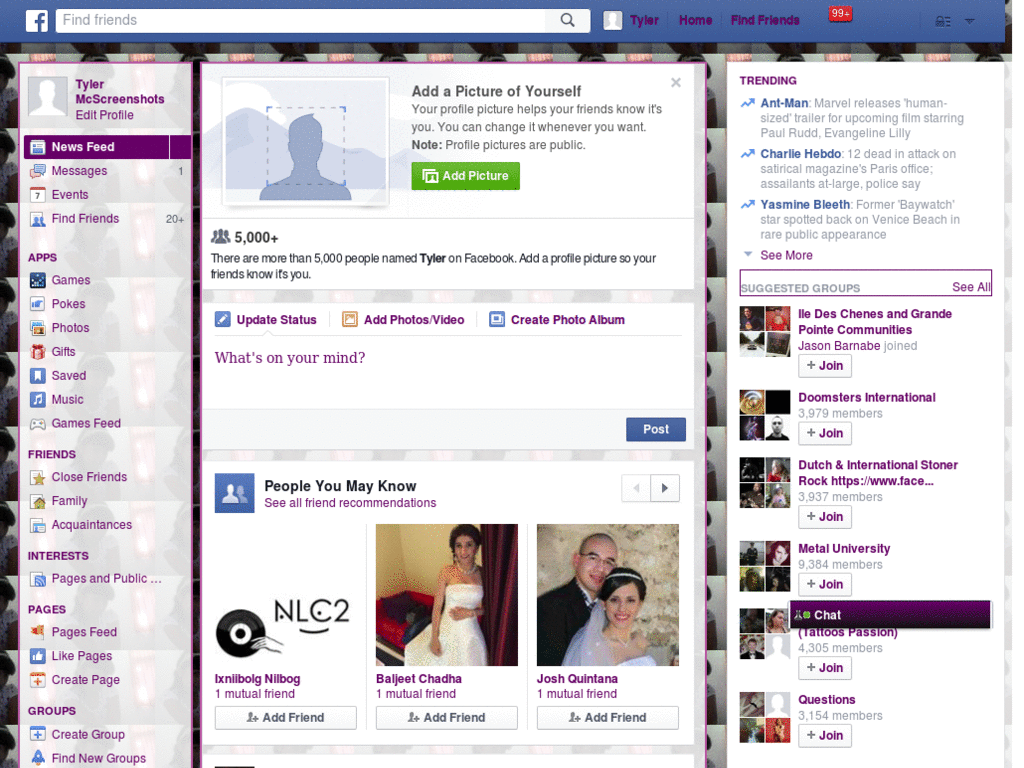Click the News Feed sidebar icon
Viewport: 1024px width, 768px height.
pyautogui.click(x=38, y=147)
